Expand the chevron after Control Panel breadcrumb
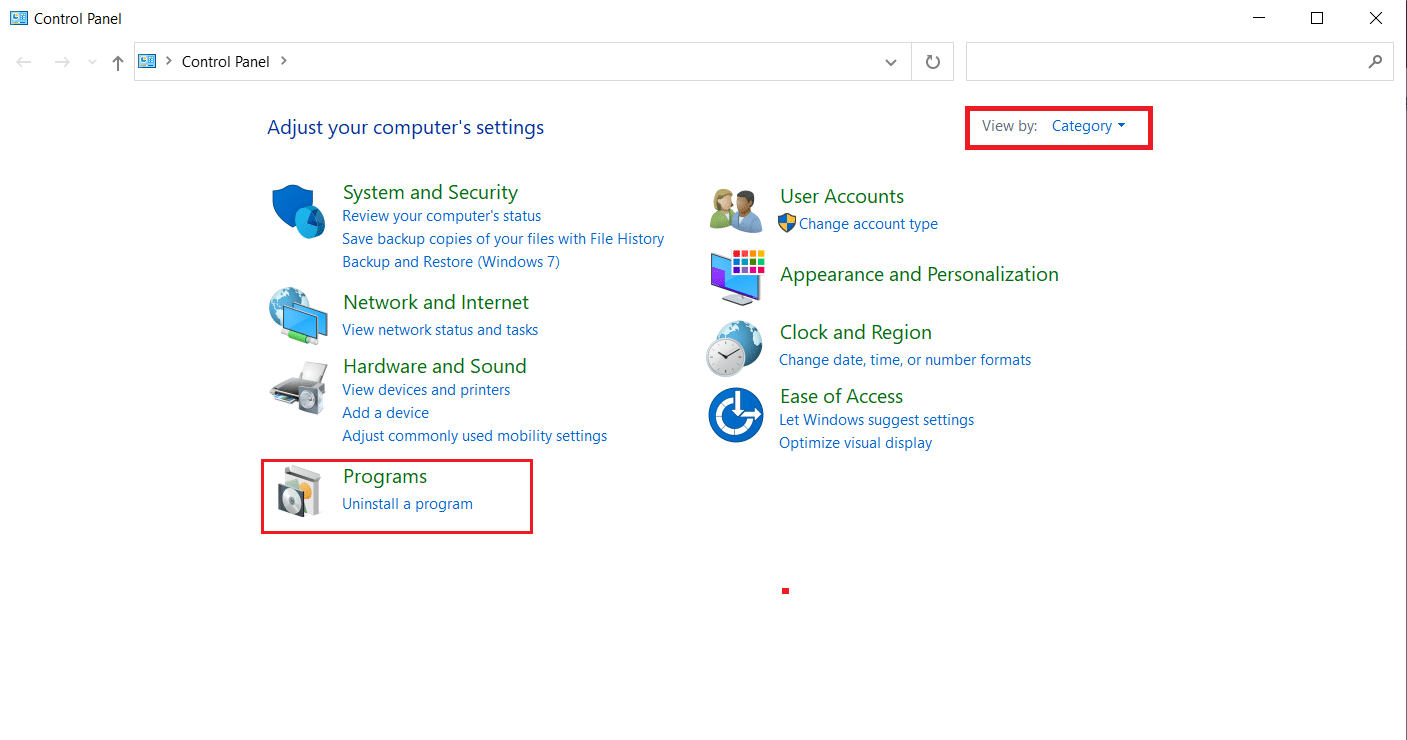 (284, 61)
